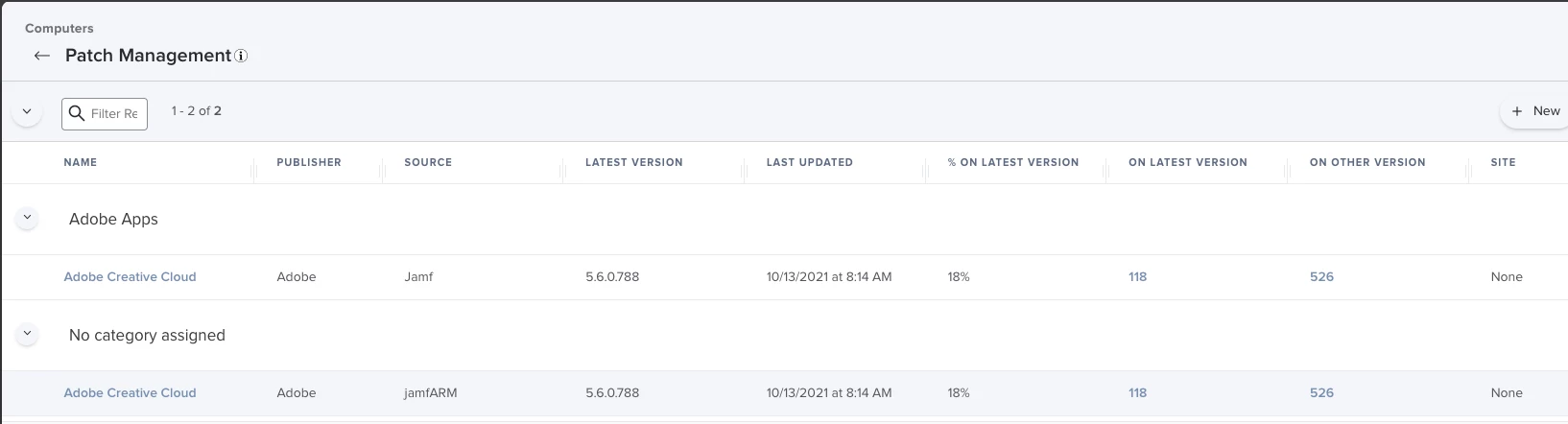Click the plus icon for New
This screenshot has width=1568, height=424.
pos(1517,111)
